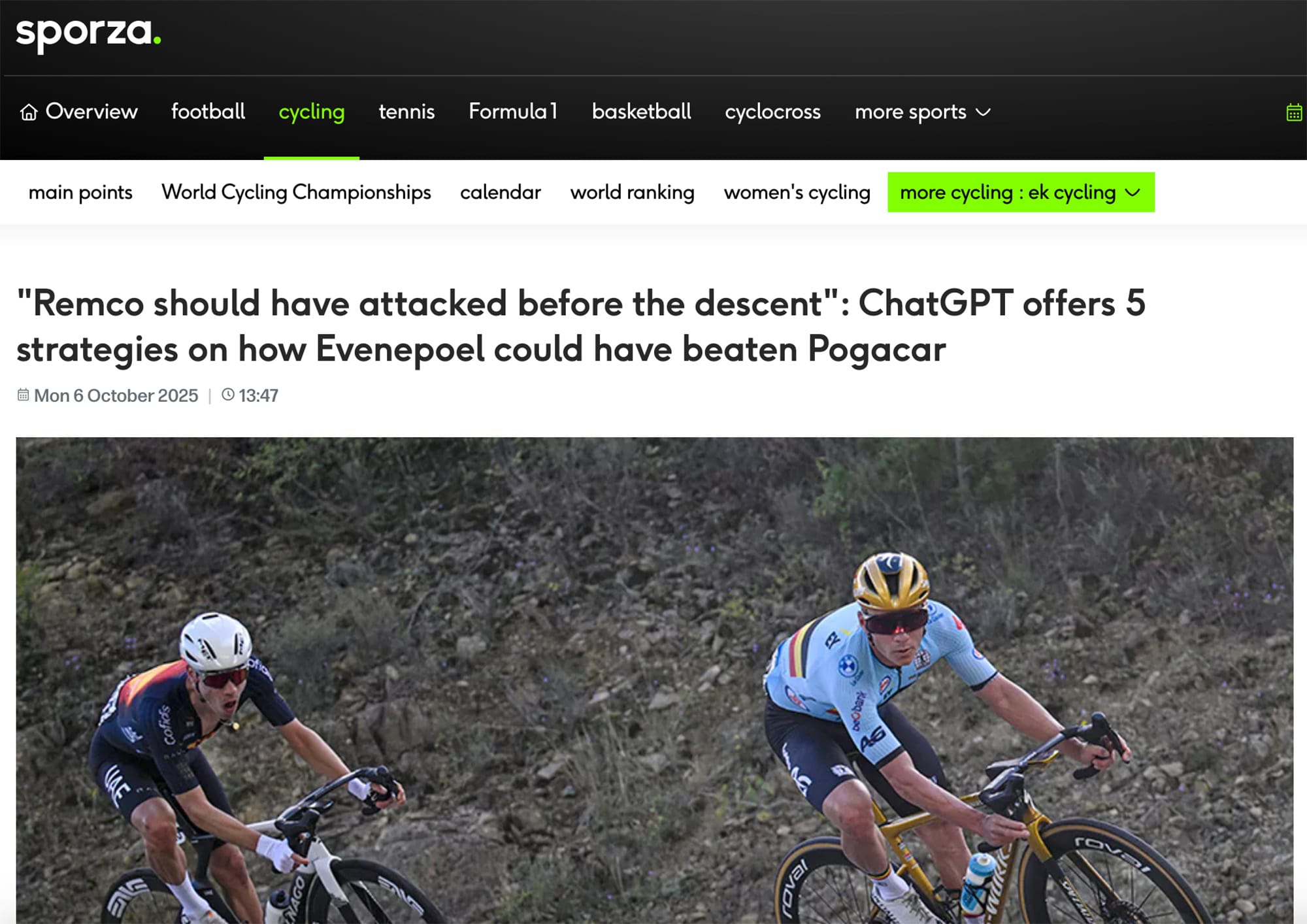Viewport: 1307px width, 924px height.
Task: View the world ranking page
Action: [632, 192]
